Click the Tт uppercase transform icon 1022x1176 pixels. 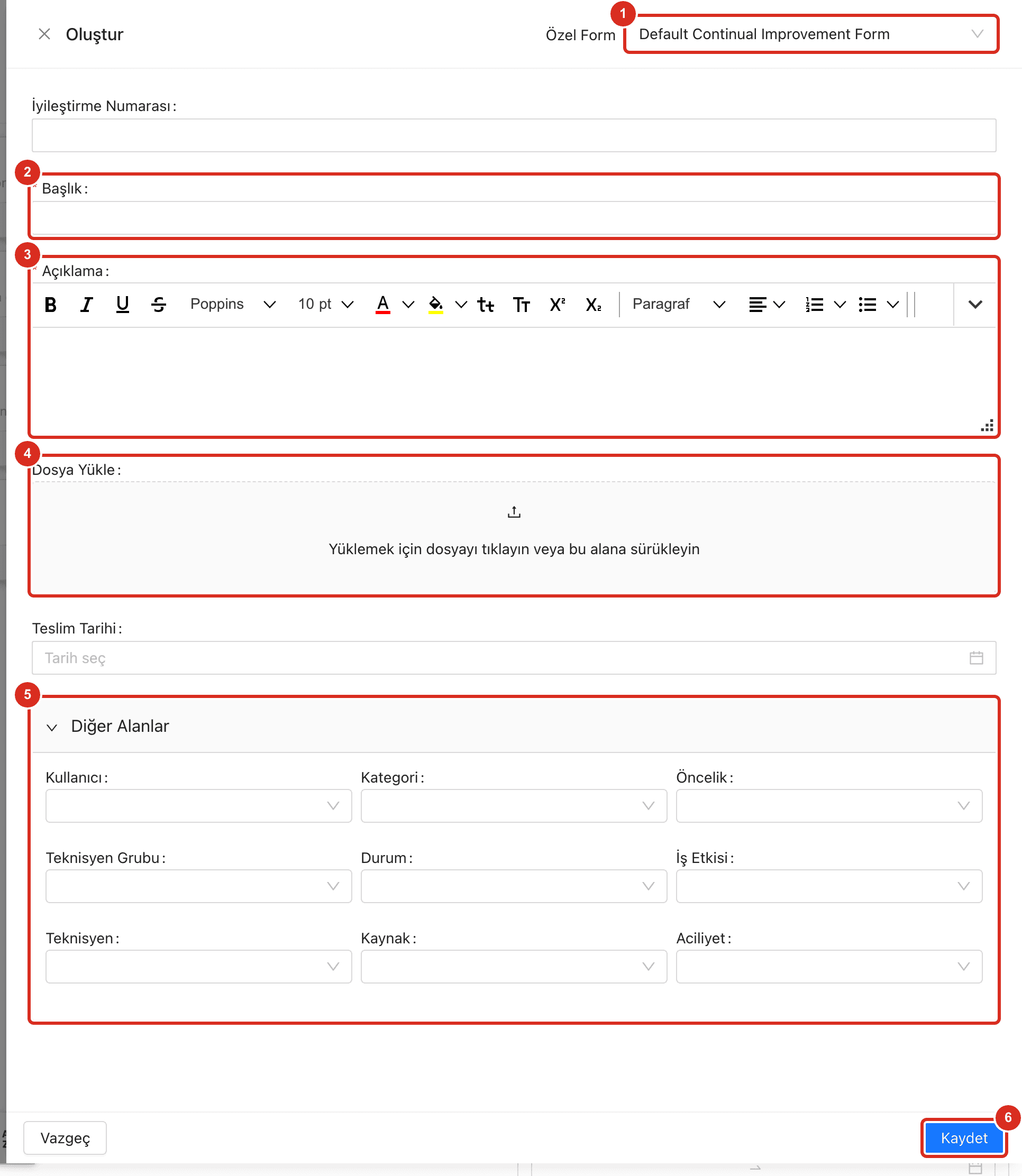coord(521,305)
